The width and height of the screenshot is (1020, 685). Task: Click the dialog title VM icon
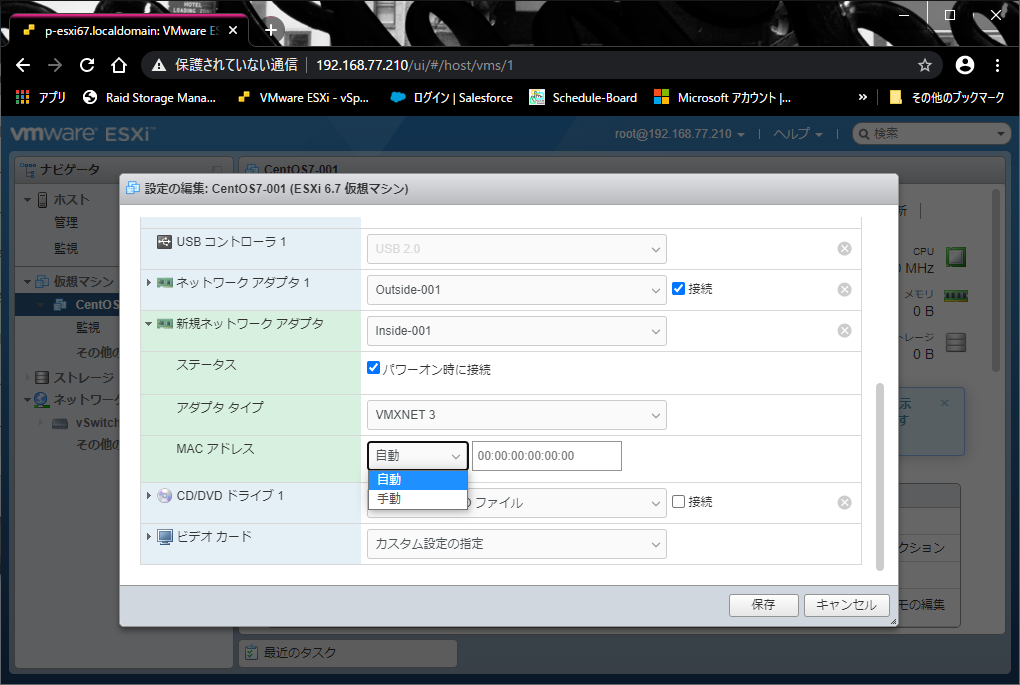(133, 189)
